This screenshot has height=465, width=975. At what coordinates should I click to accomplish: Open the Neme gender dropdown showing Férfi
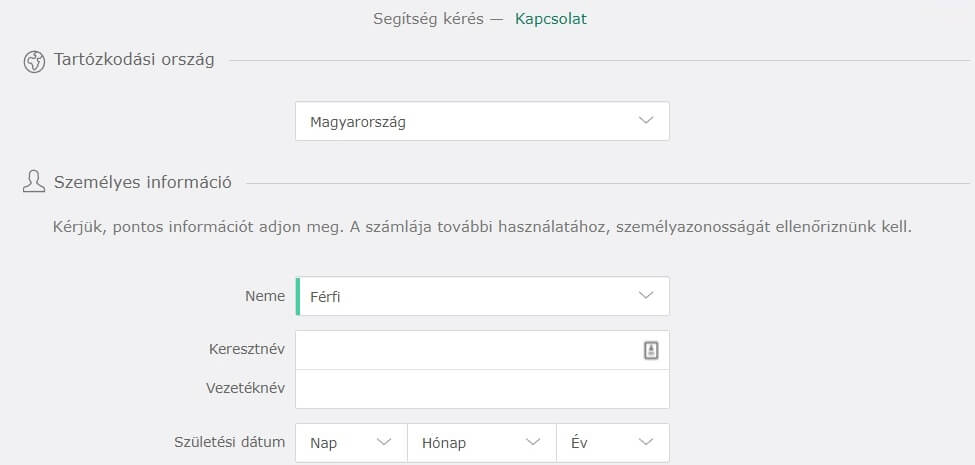click(483, 296)
